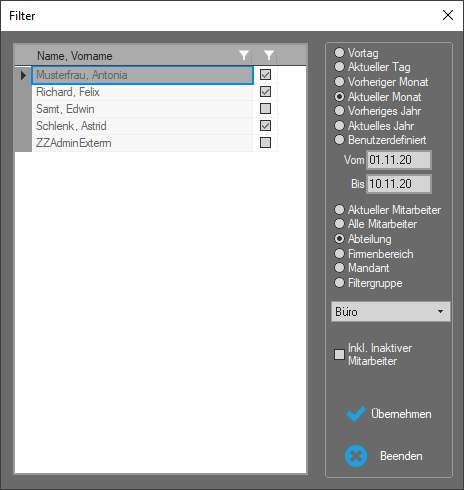
Task: Click the blue X Beenden icon
Action: point(356,456)
